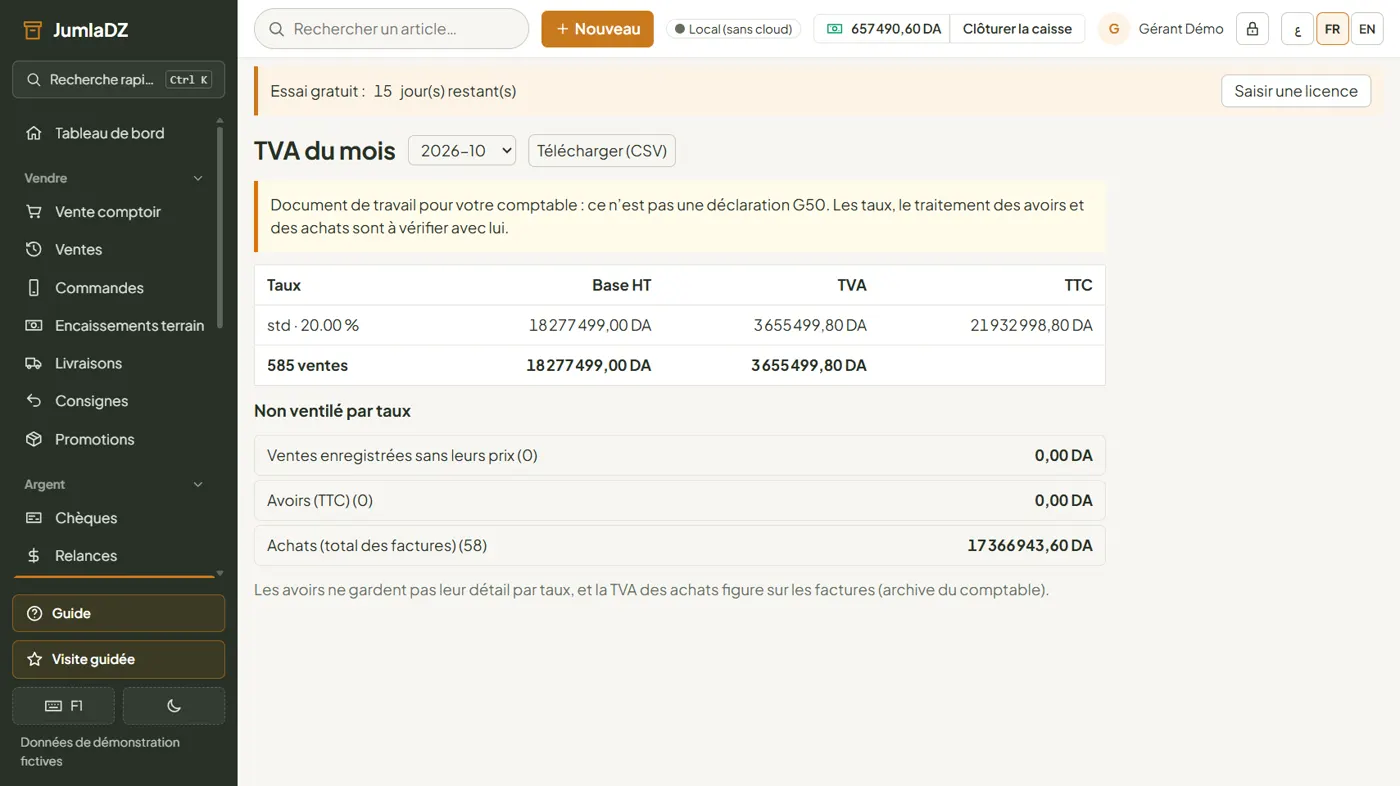Open the Nouveau menu button
The height and width of the screenshot is (786, 1400).
tap(598, 29)
